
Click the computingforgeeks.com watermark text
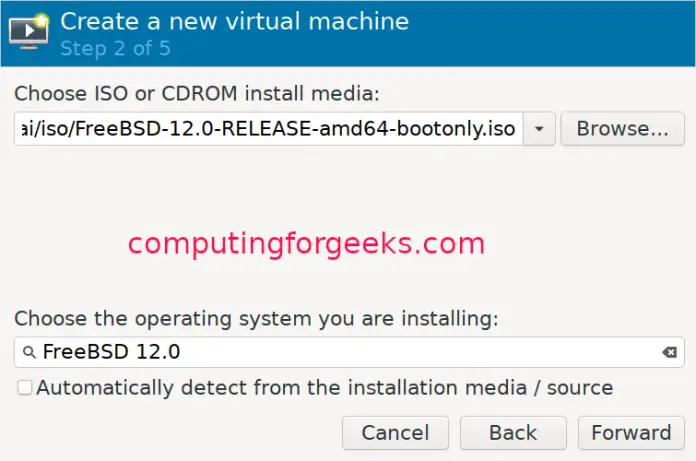coord(306,244)
